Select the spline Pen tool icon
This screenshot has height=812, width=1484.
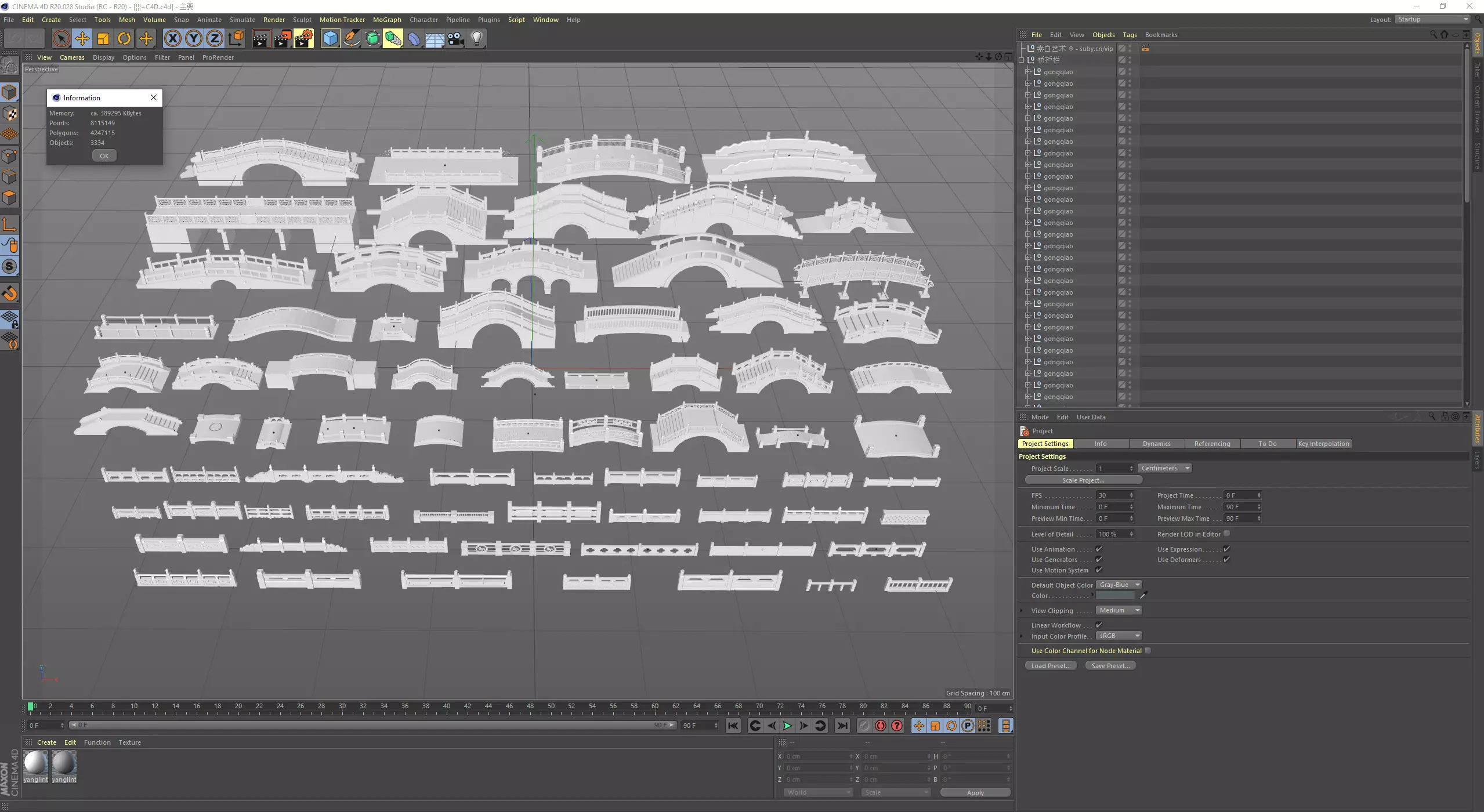tap(352, 39)
